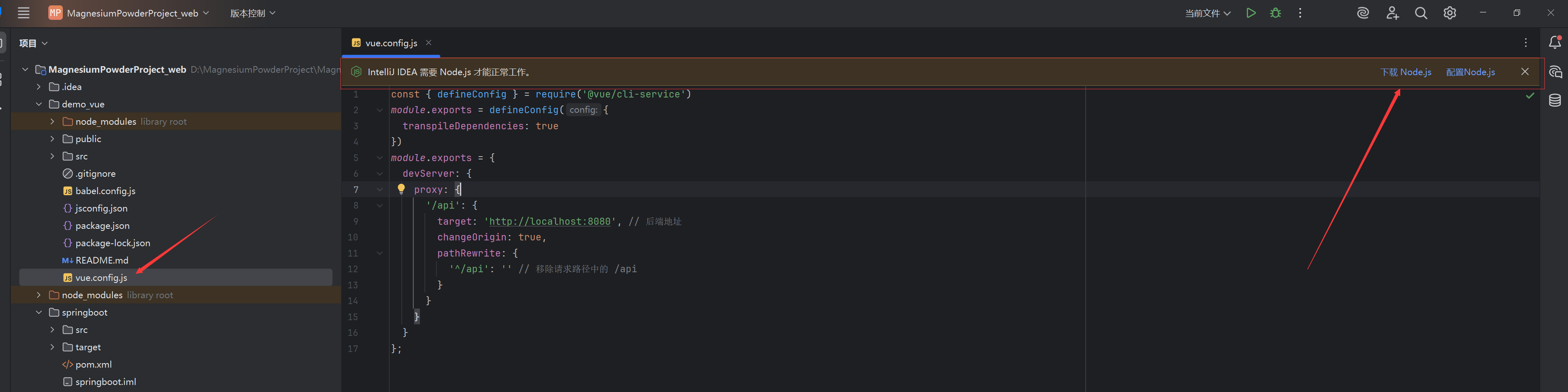This screenshot has width=1568, height=392.
Task: Open the Database tool window icon
Action: pyautogui.click(x=1555, y=100)
